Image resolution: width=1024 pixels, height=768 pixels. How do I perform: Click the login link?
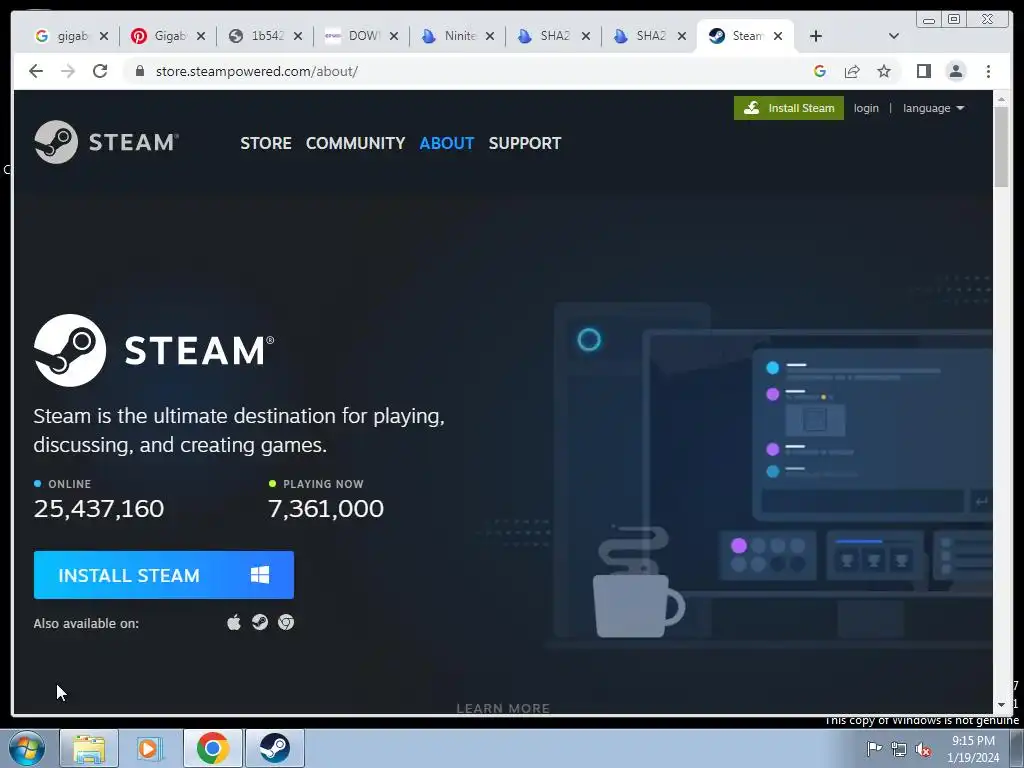click(866, 108)
